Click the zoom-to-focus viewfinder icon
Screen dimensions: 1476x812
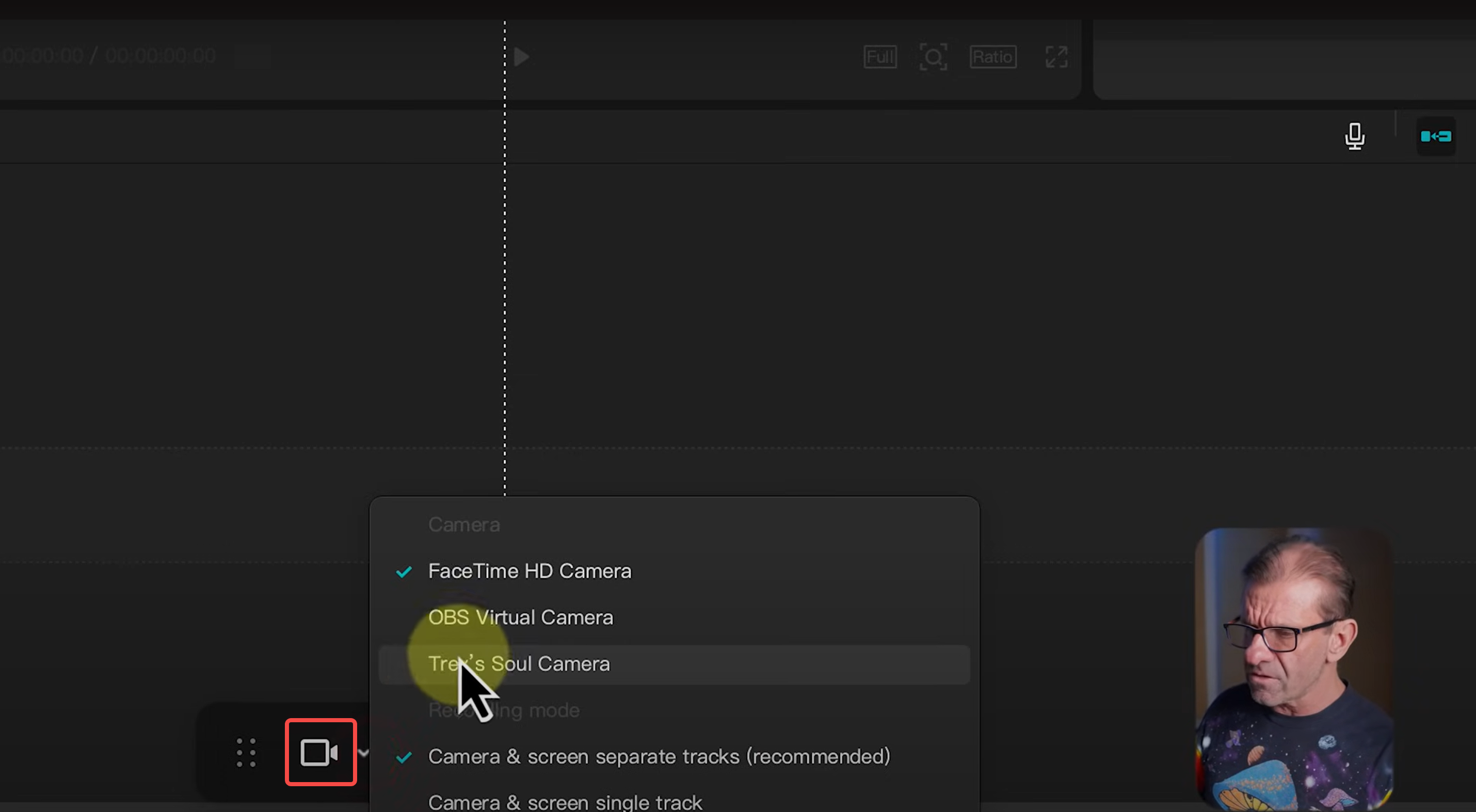coord(933,57)
